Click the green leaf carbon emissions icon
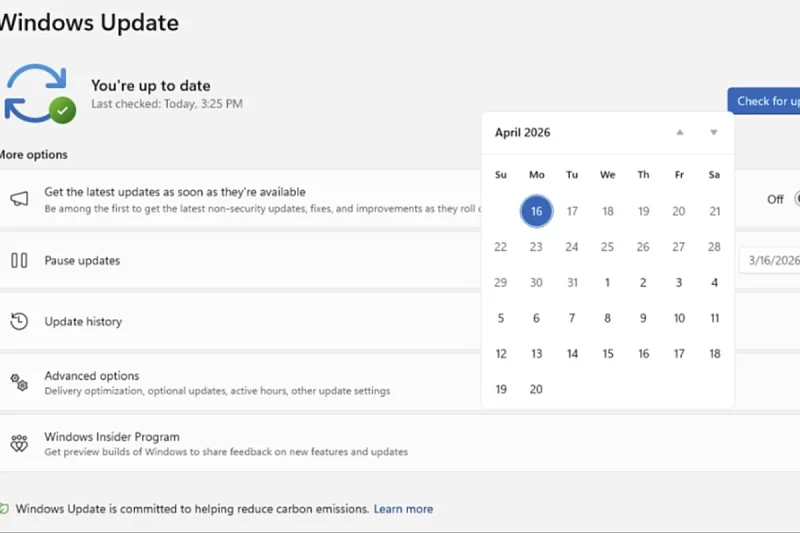800x533 pixels. pyautogui.click(x=4, y=509)
